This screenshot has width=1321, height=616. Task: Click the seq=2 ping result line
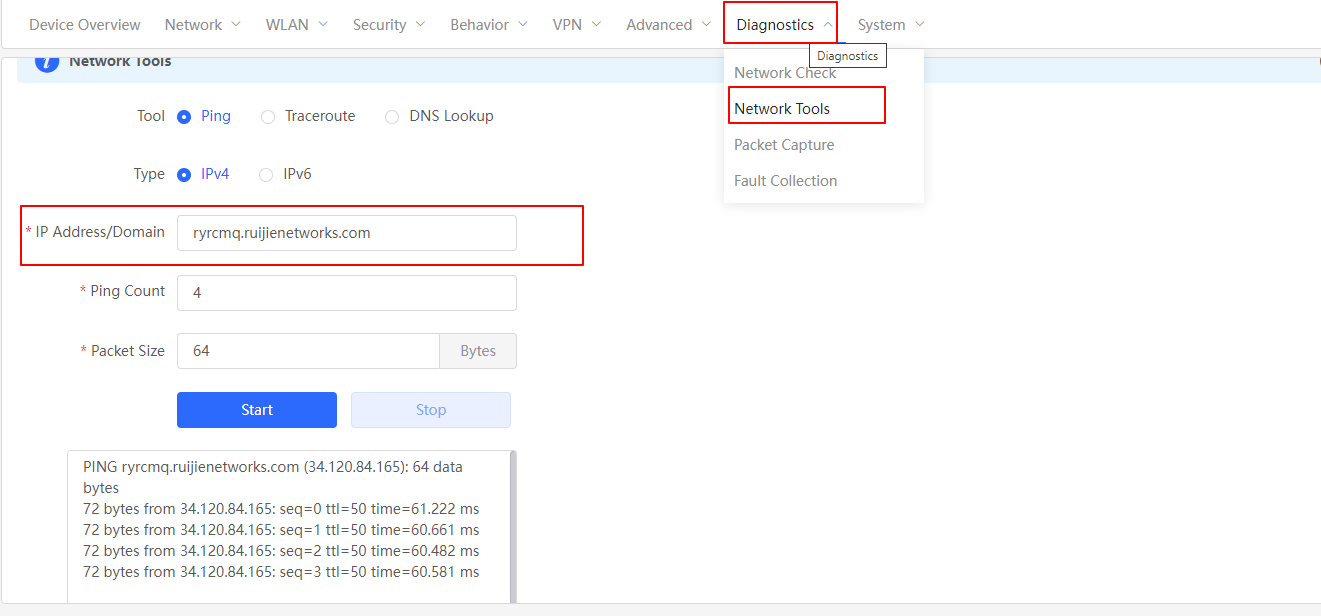[281, 551]
